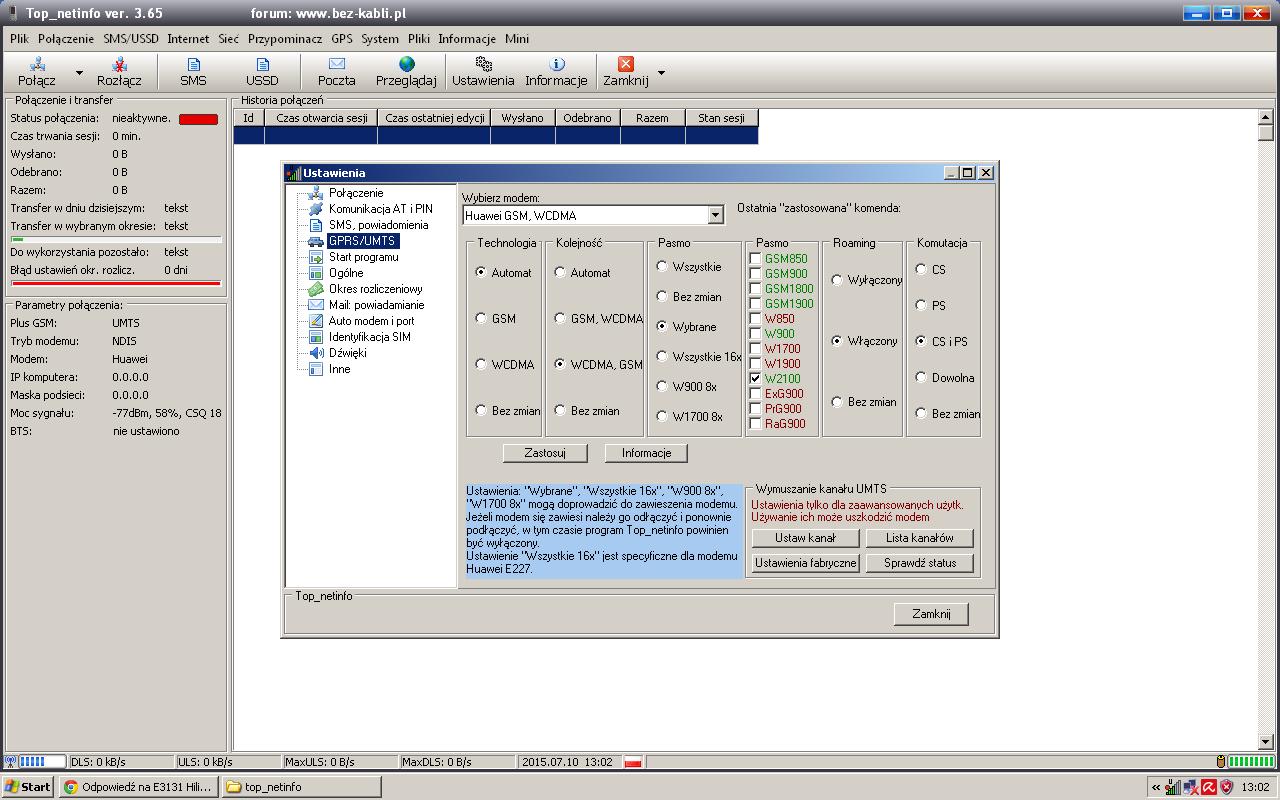Click the Ustawienia fabryczne button
This screenshot has height=800, width=1280.
(805, 563)
